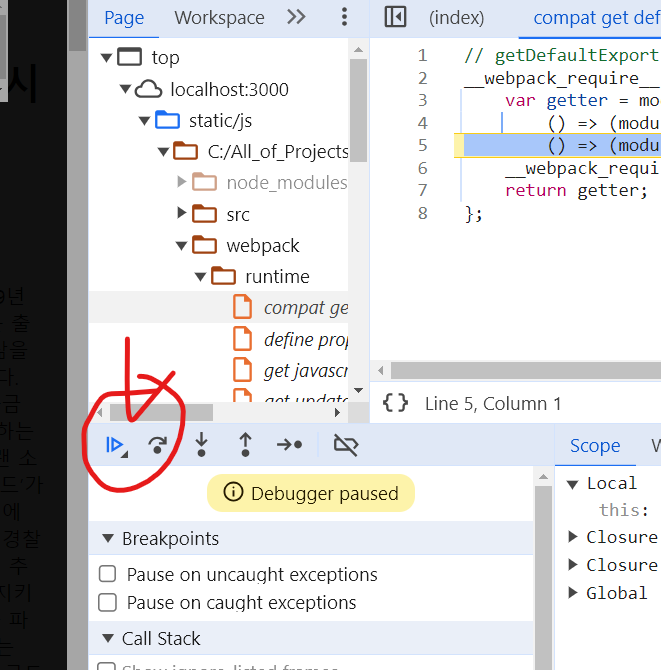Collapse the static/js folder
Viewport: 661px width, 670px height.
pos(144,121)
